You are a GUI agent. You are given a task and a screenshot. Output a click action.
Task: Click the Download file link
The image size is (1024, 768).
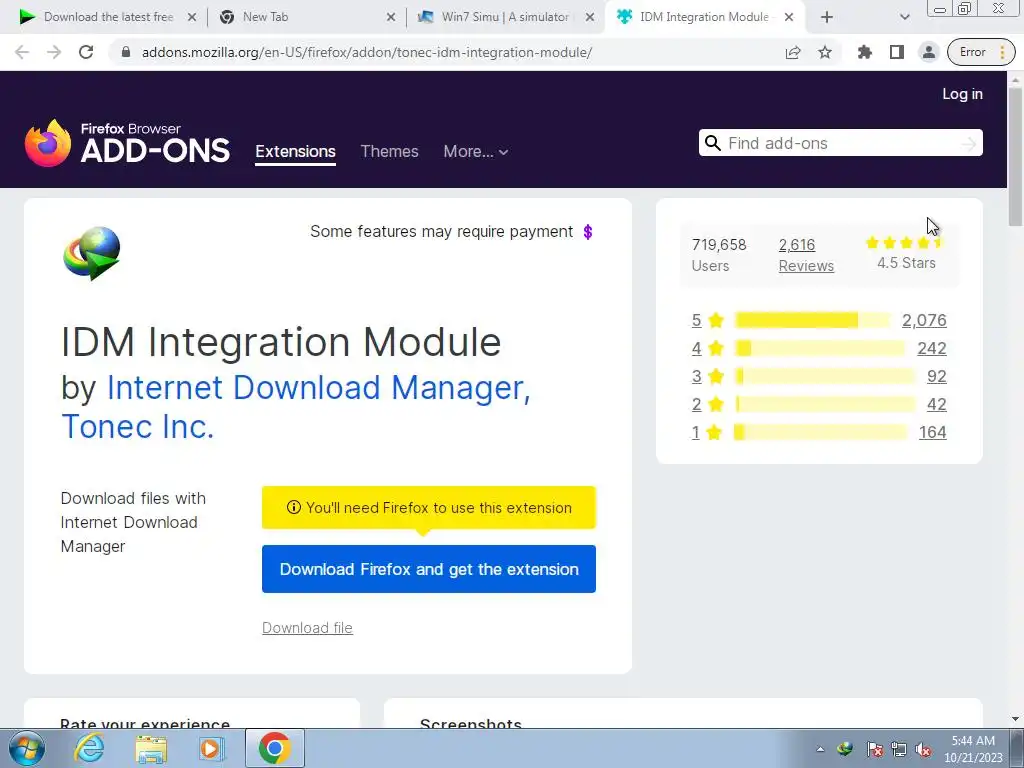(307, 628)
